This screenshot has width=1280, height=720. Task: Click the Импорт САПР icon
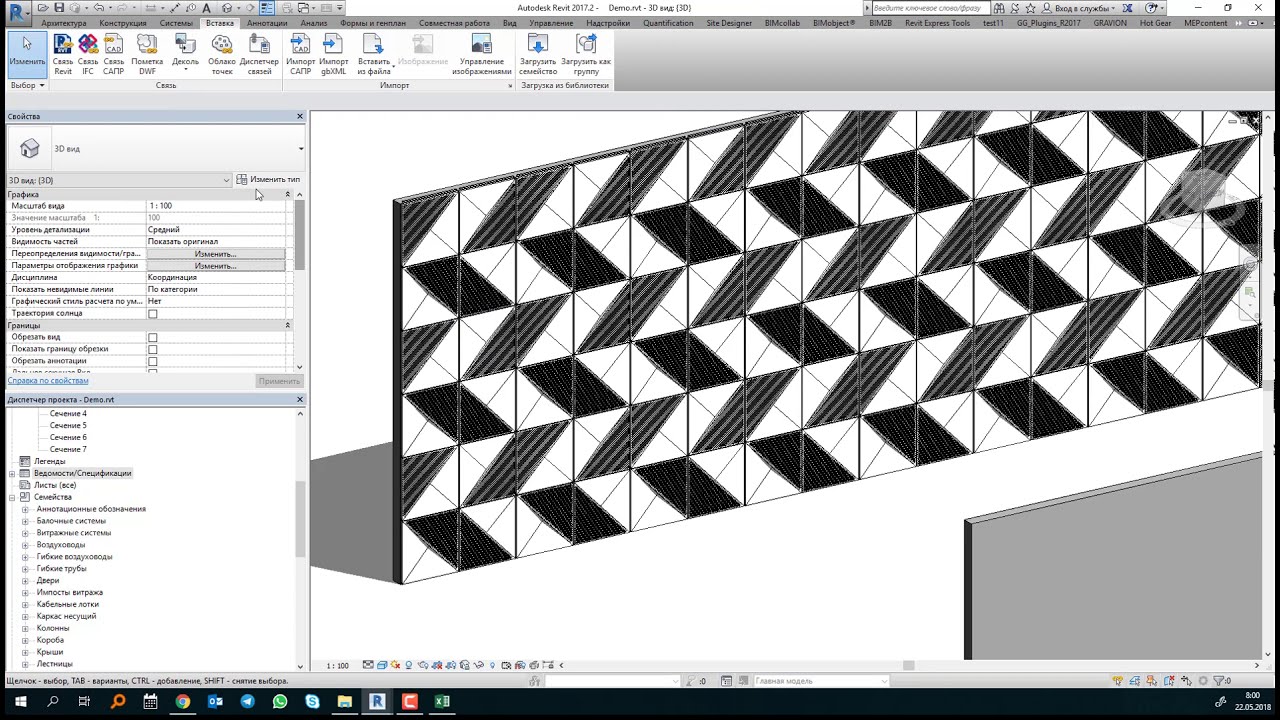300,55
